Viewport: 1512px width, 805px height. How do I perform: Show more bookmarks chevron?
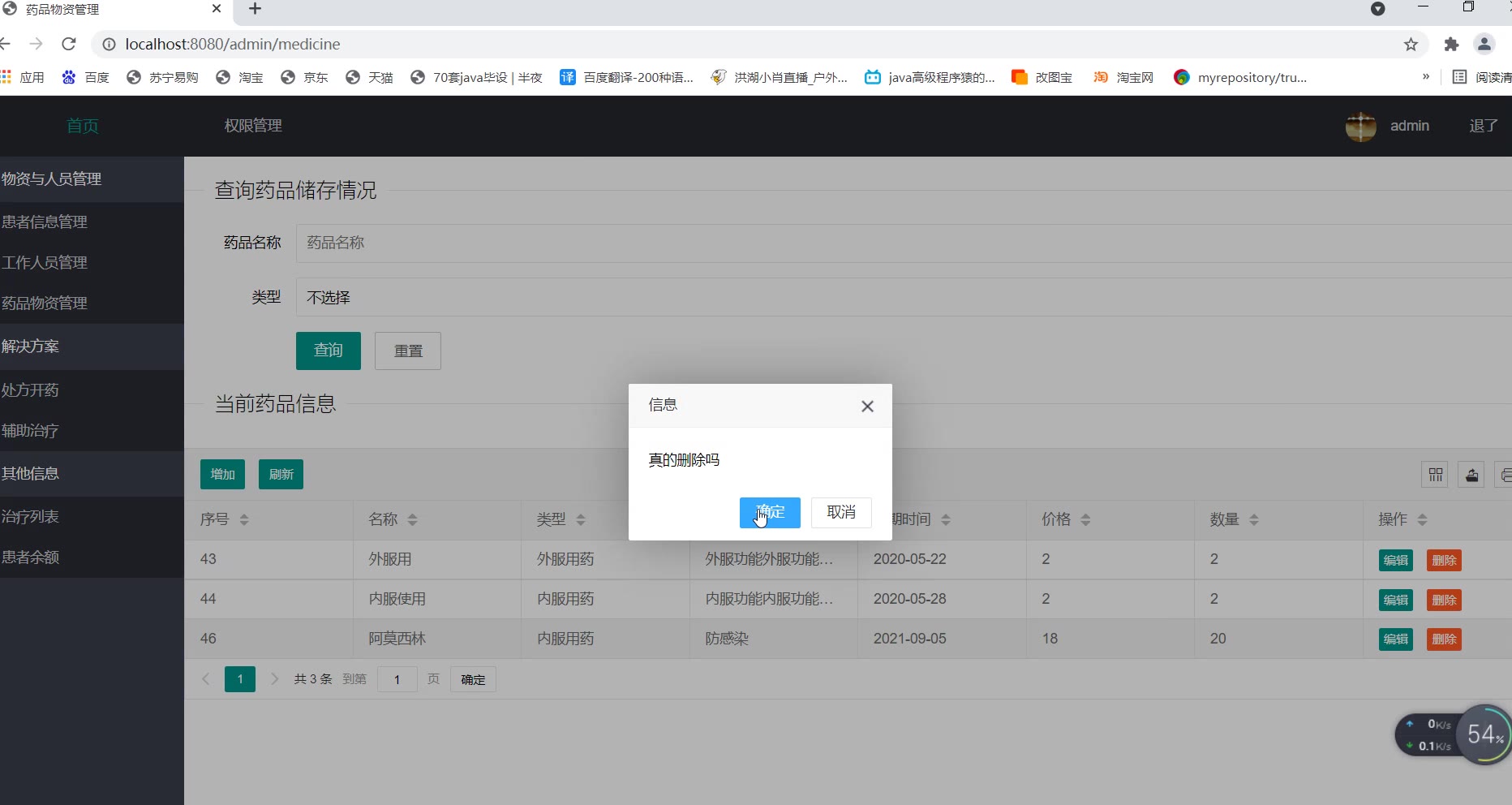click(x=1425, y=76)
